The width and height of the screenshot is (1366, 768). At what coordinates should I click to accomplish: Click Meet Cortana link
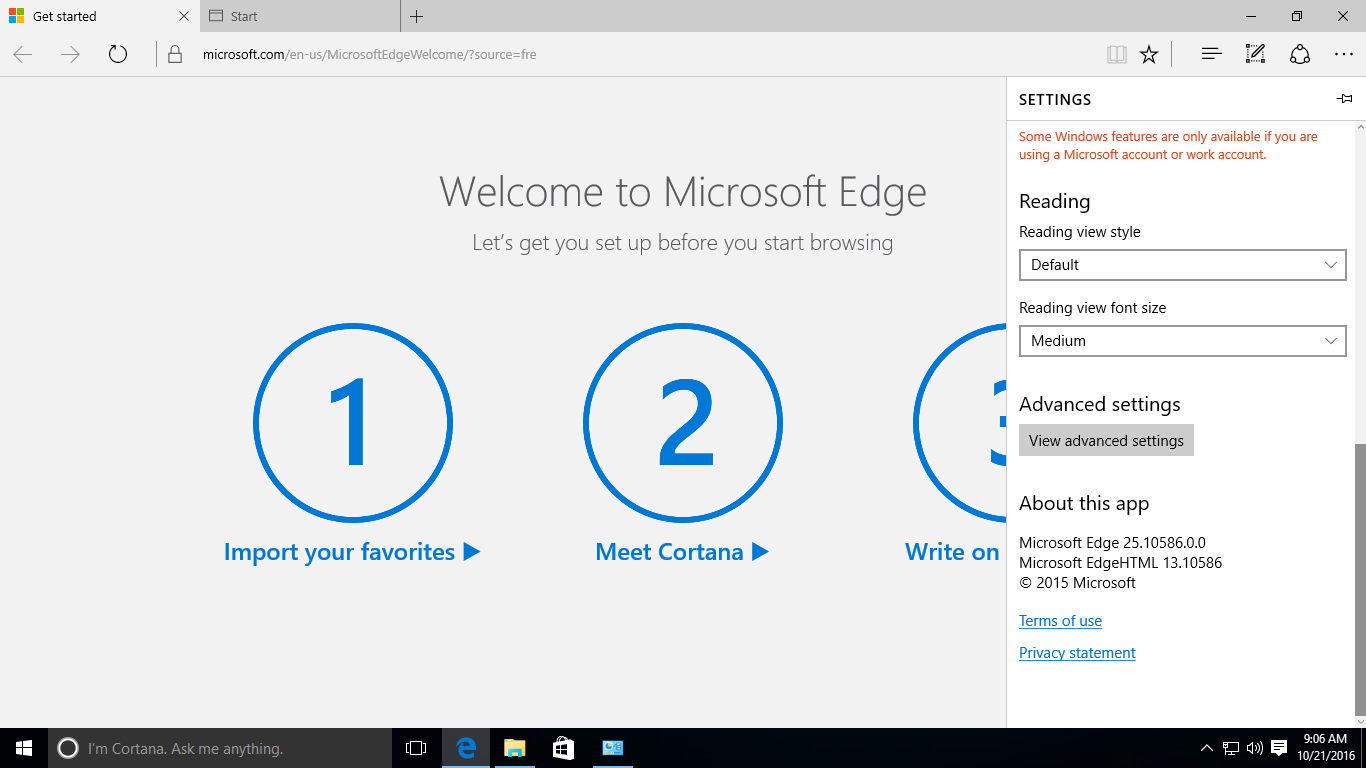[x=682, y=552]
